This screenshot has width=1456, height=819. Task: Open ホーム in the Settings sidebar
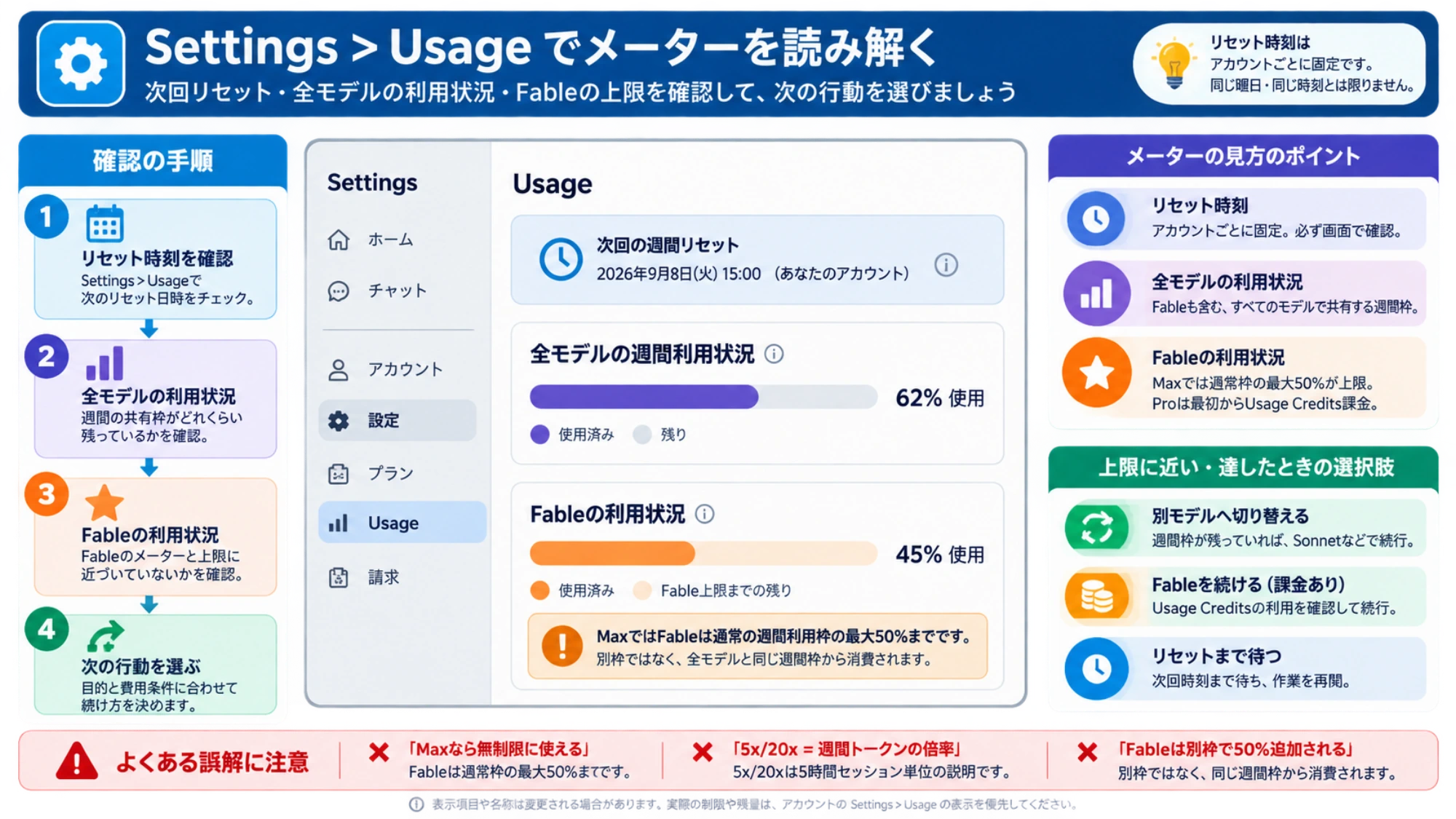click(397, 240)
